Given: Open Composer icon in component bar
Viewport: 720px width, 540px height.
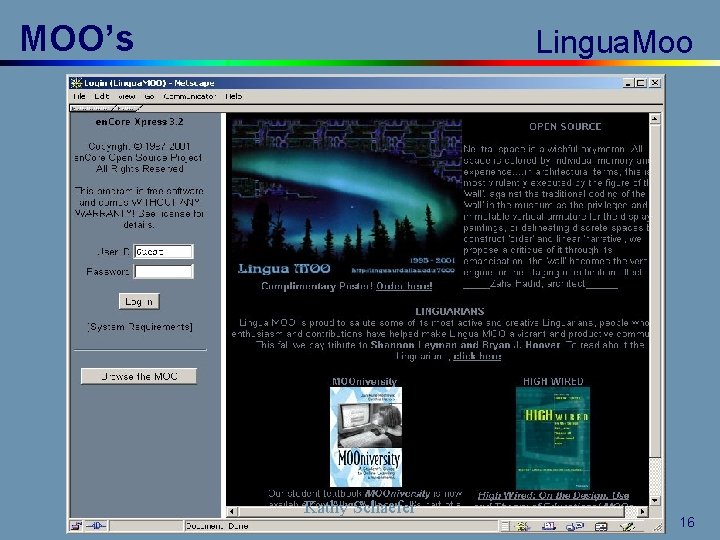Looking at the screenshot, I should pyautogui.click(x=627, y=526).
